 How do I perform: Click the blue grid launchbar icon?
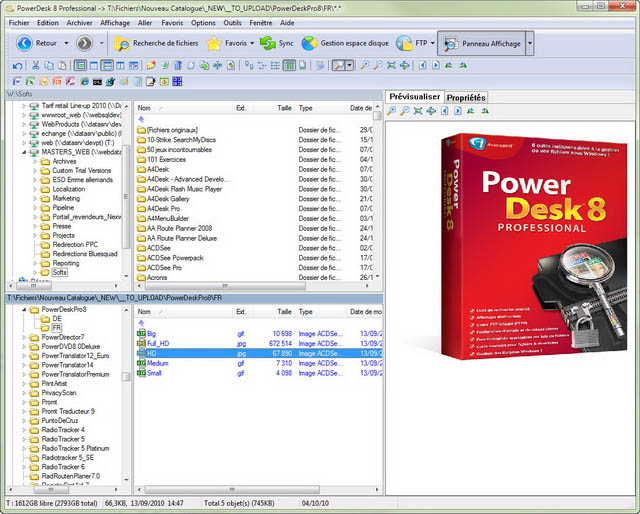[177, 82]
